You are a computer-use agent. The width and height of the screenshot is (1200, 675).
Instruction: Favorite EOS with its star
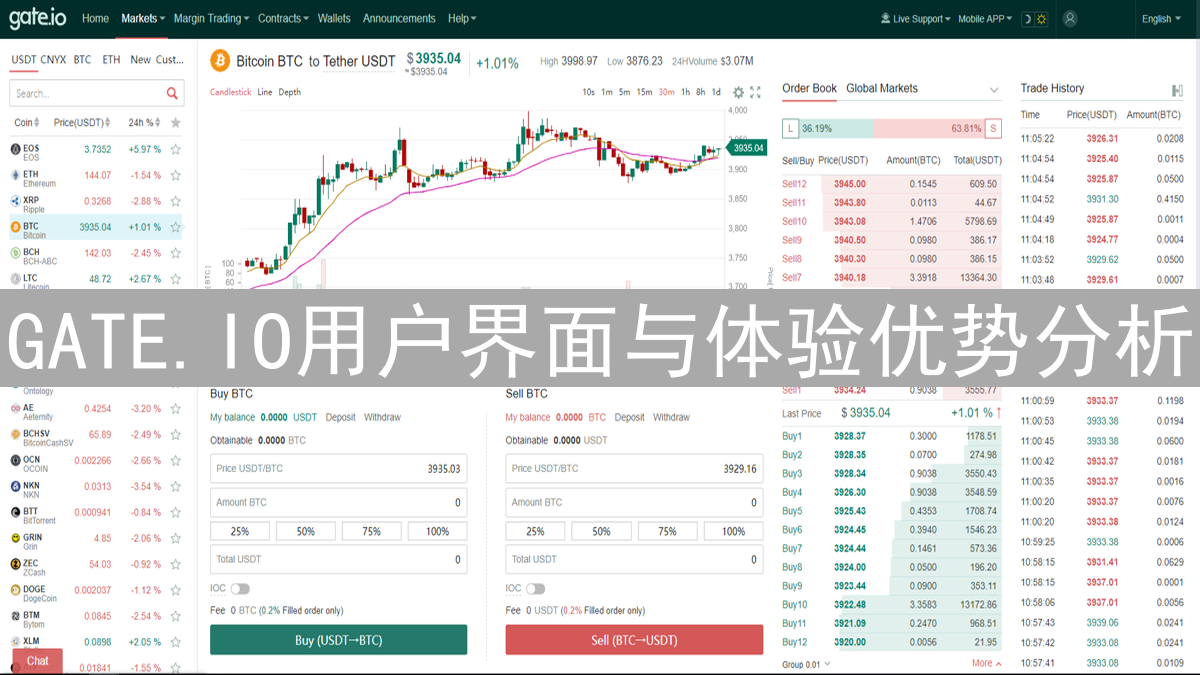(x=176, y=149)
